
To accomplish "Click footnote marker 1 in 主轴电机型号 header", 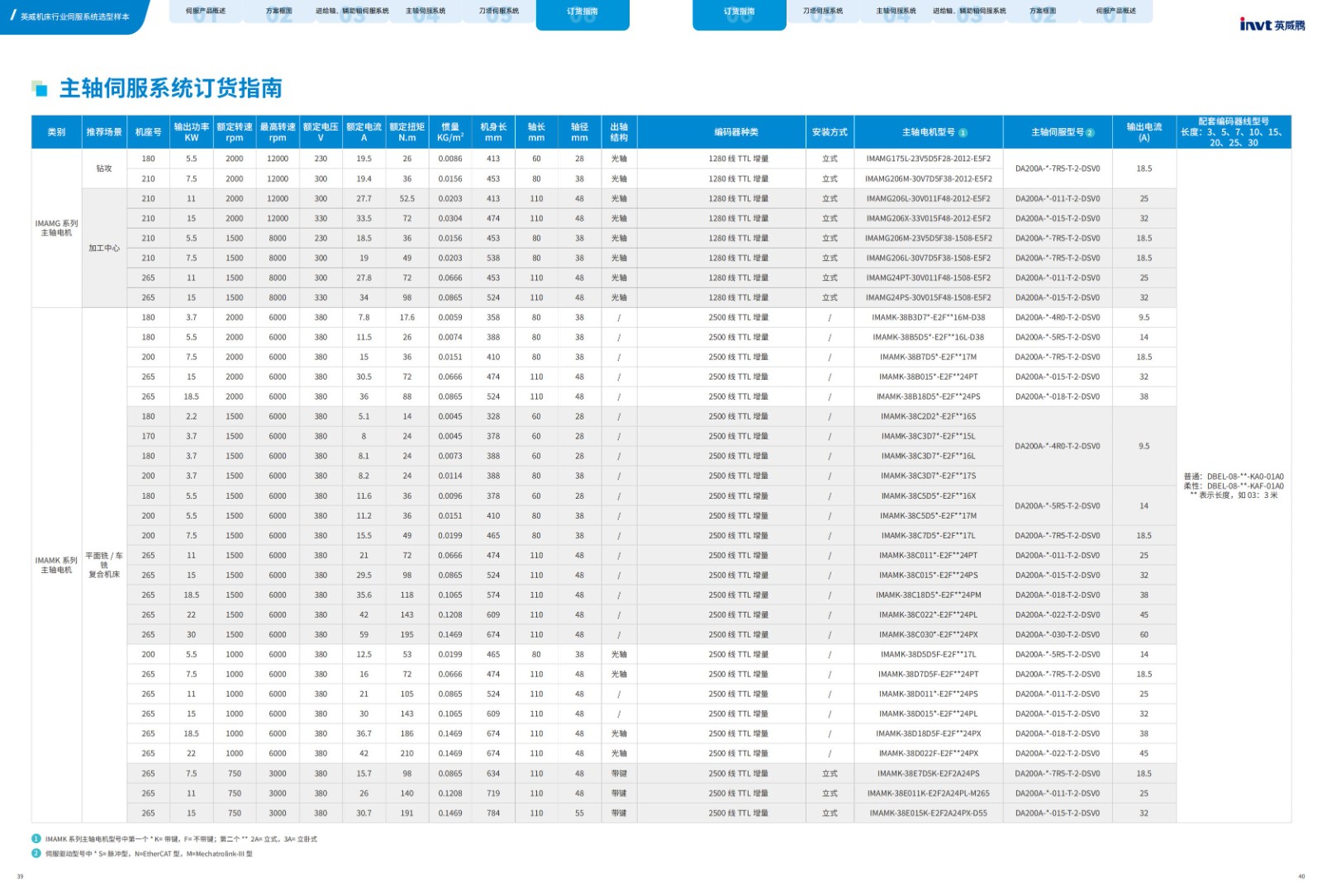I will click(x=963, y=133).
